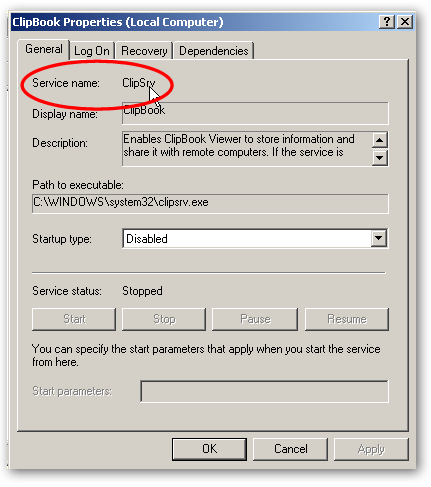
Task: Click the Service name label
Action: tap(66, 83)
